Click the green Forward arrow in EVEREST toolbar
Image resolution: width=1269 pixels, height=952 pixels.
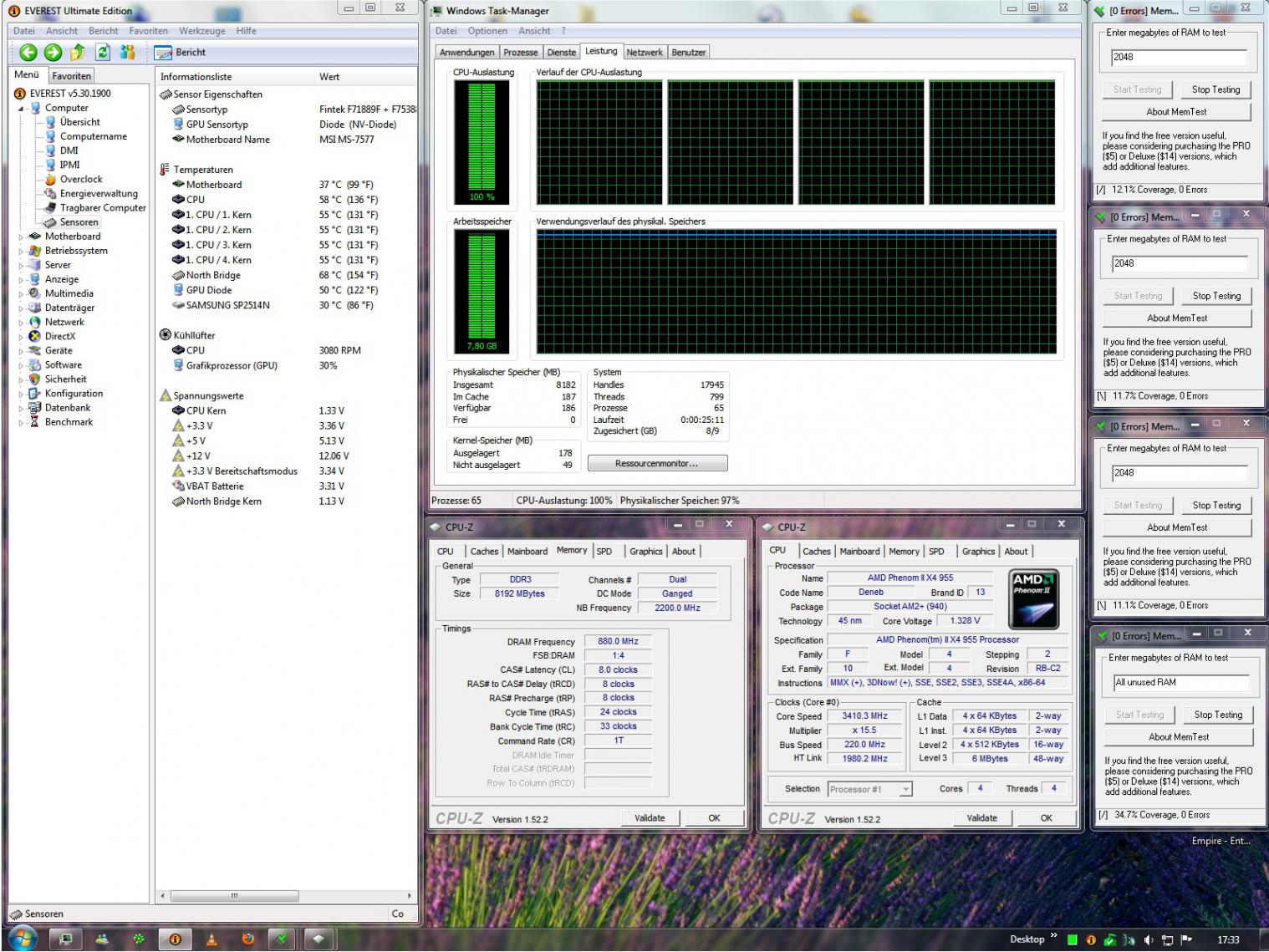coord(53,53)
